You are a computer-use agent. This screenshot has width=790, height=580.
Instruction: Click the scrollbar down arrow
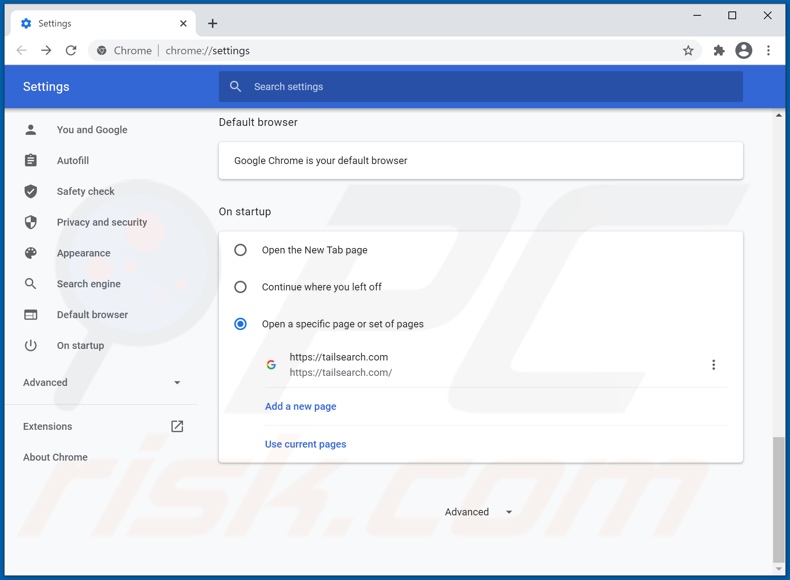tap(778, 568)
